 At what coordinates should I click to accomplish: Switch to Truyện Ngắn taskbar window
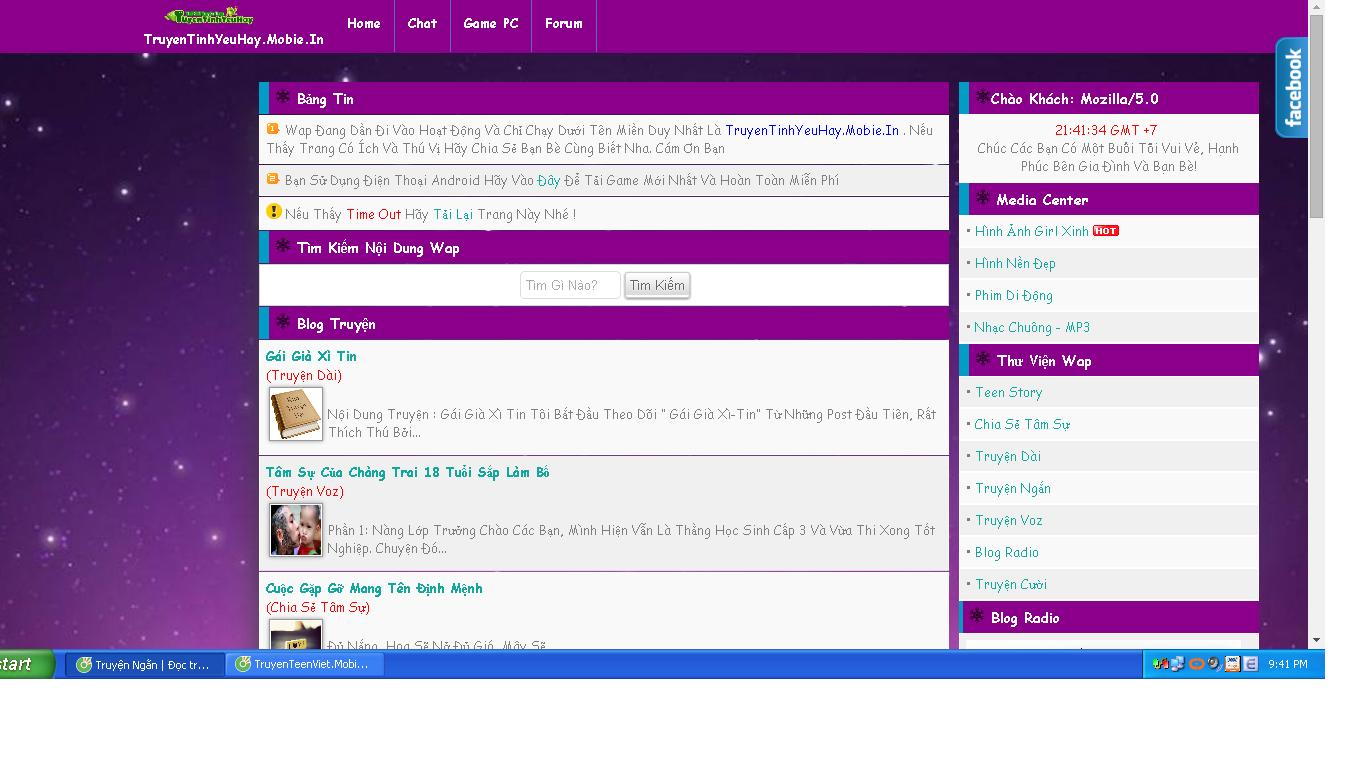[x=144, y=664]
